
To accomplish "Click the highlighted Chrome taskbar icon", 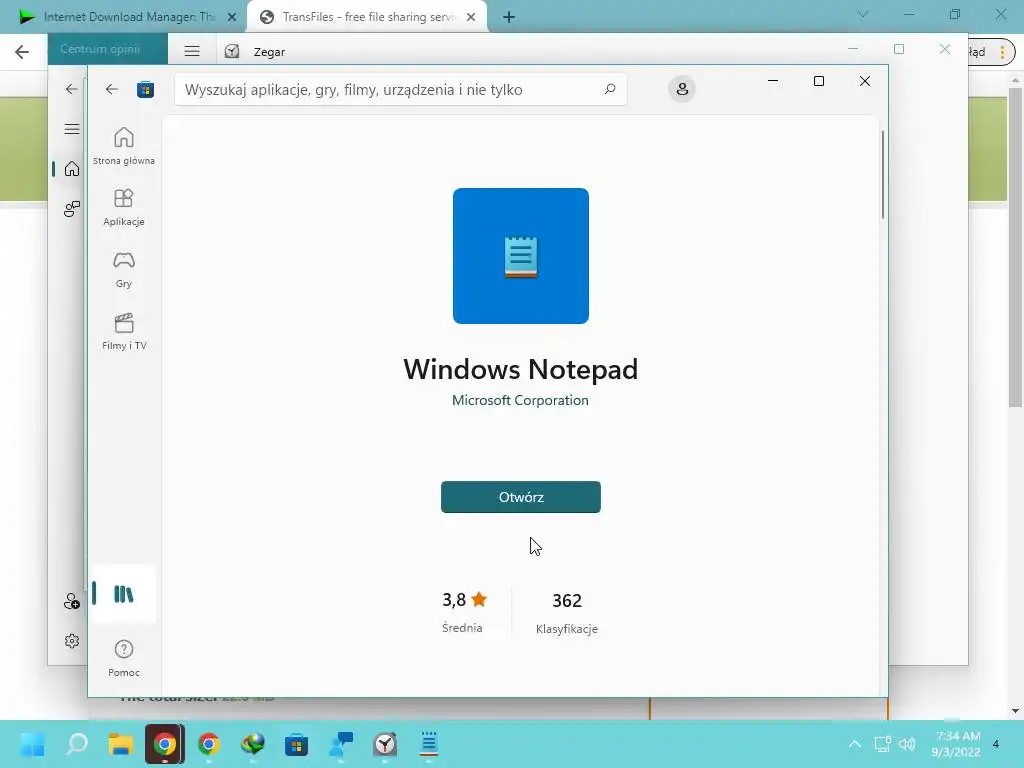I will 165,744.
